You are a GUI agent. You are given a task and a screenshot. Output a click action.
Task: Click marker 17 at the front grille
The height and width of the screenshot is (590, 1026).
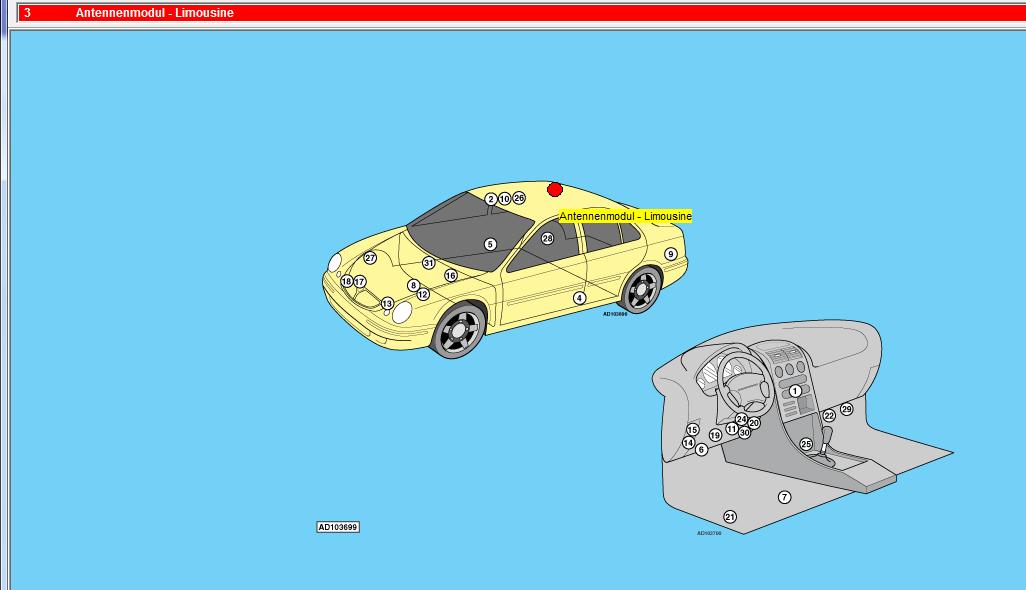[x=359, y=282]
